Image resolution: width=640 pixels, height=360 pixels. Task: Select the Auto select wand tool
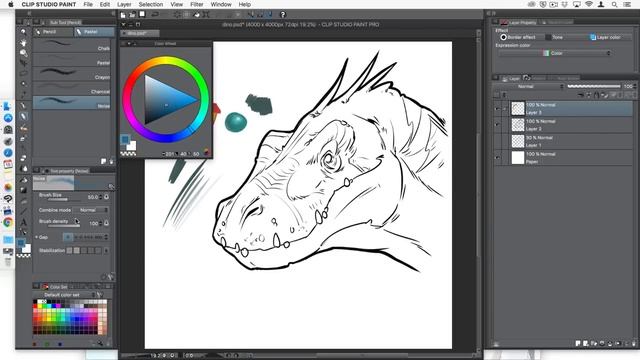23,84
